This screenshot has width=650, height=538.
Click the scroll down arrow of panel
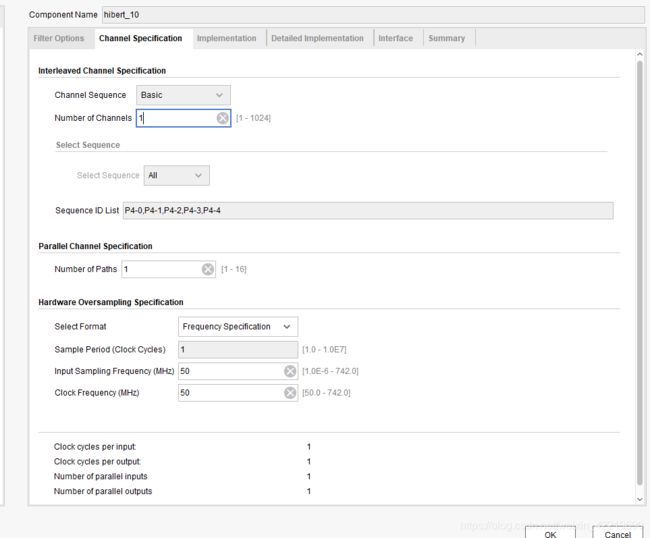[x=640, y=499]
